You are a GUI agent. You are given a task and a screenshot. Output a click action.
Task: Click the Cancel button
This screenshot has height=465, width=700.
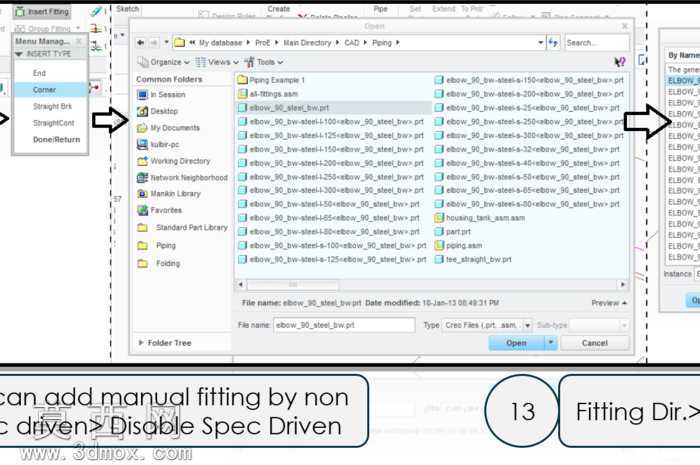point(595,343)
